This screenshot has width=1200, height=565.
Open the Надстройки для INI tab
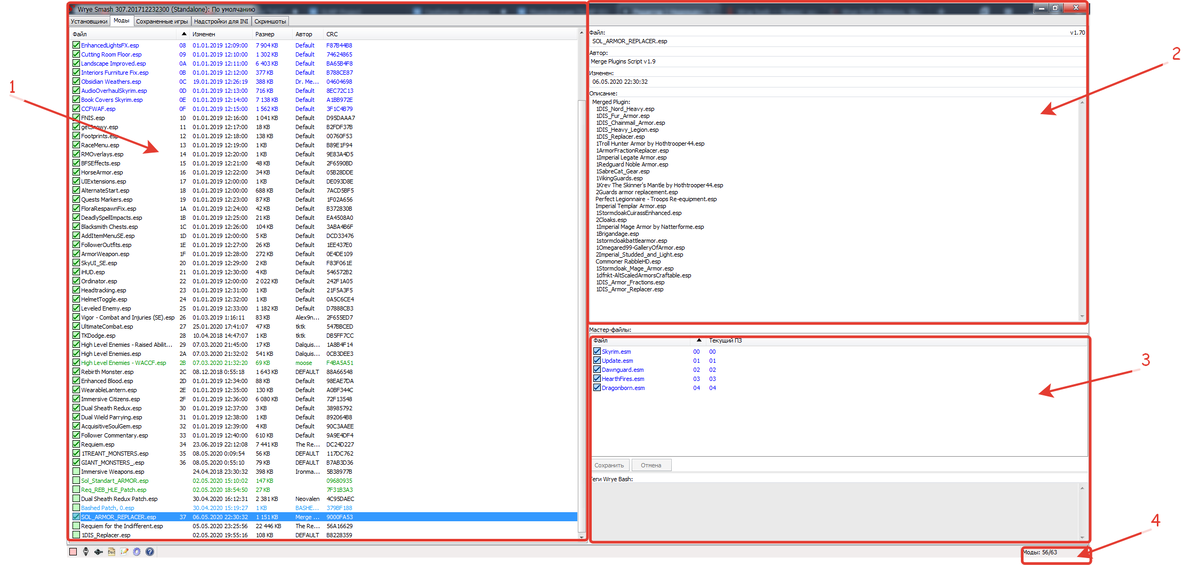[x=221, y=21]
